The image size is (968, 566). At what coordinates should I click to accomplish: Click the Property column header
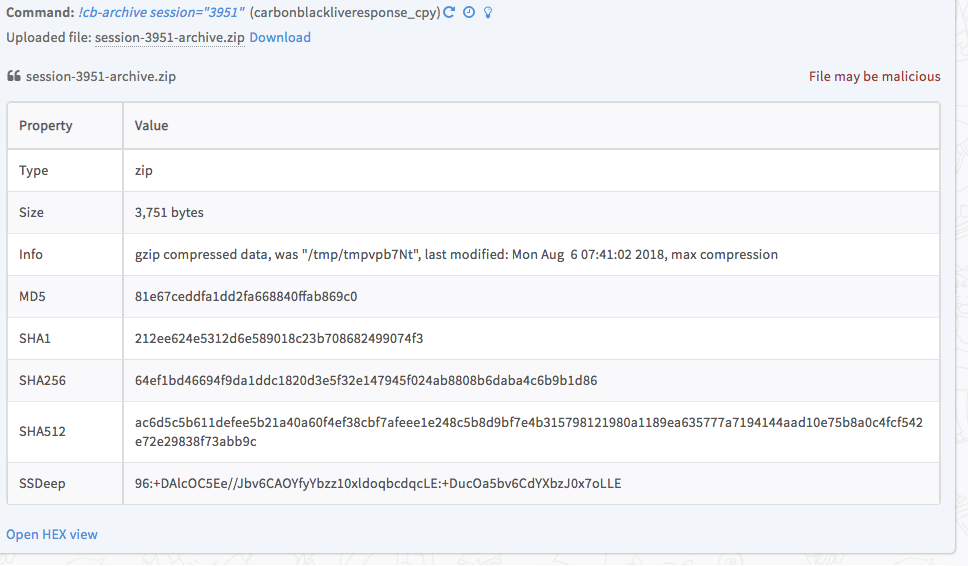[46, 126]
